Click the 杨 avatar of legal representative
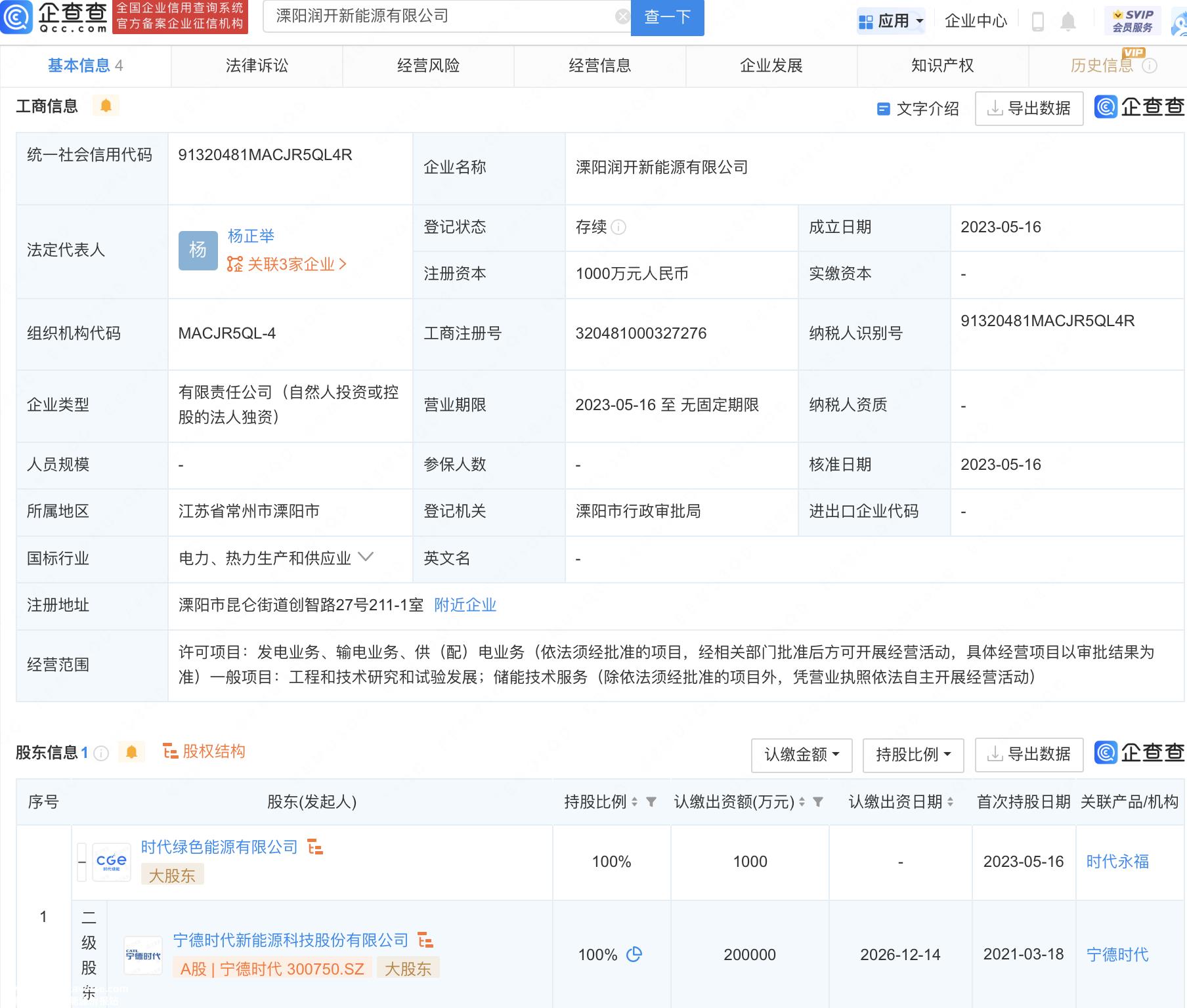Image resolution: width=1187 pixels, height=1008 pixels. point(198,250)
